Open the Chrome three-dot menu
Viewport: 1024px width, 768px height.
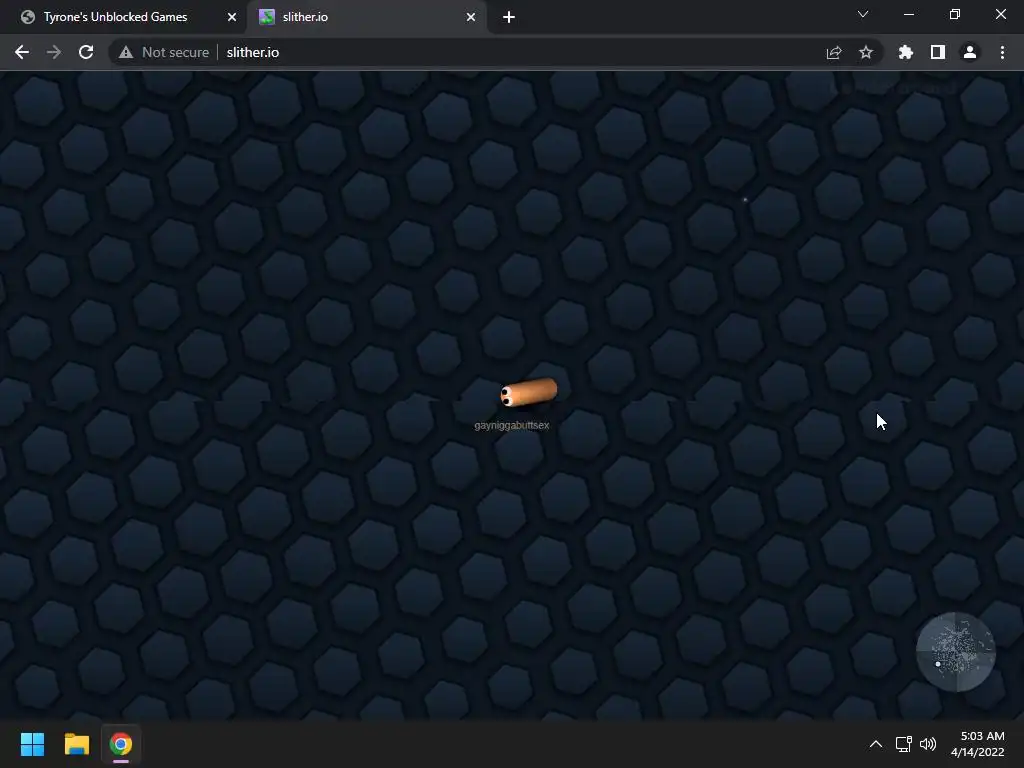point(1002,52)
